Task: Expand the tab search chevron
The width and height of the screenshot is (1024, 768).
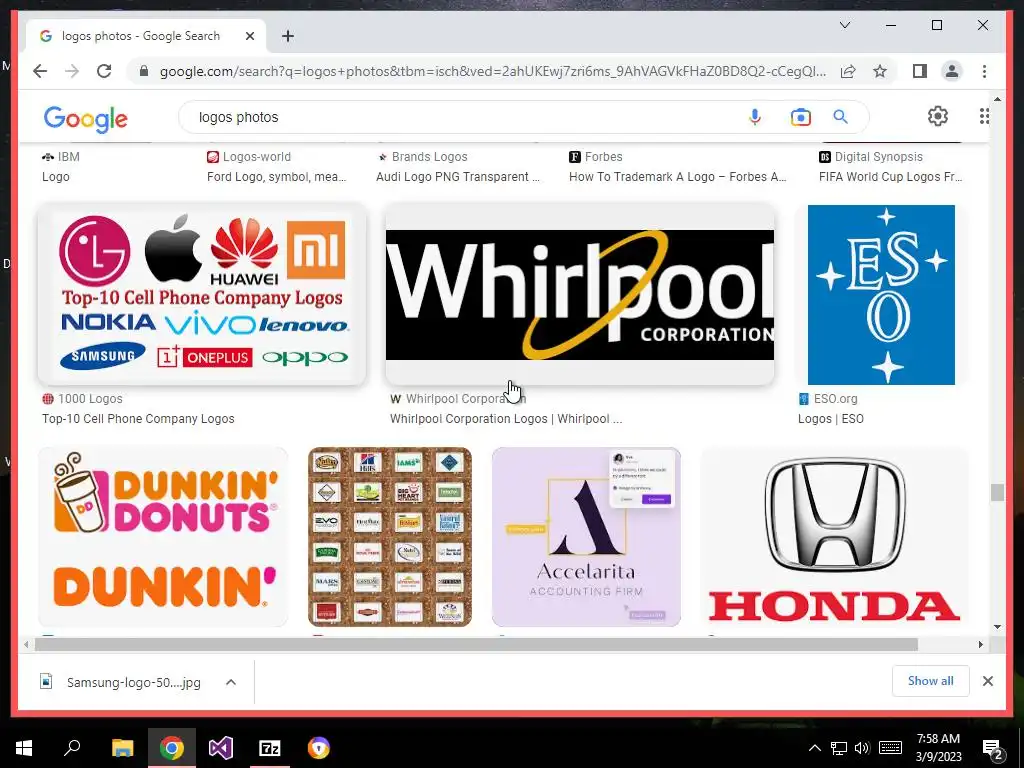Action: pyautogui.click(x=844, y=25)
